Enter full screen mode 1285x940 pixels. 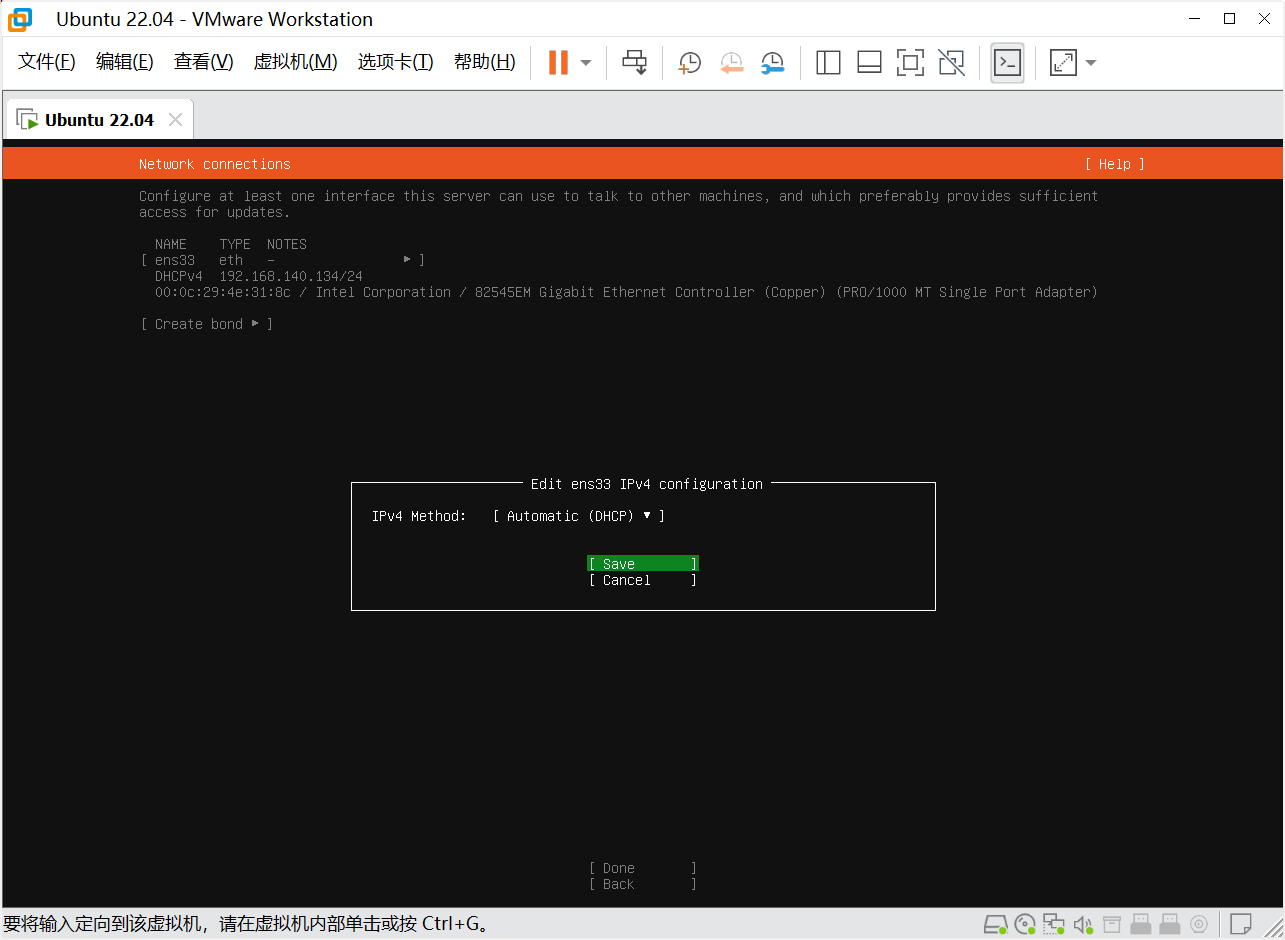coord(910,63)
